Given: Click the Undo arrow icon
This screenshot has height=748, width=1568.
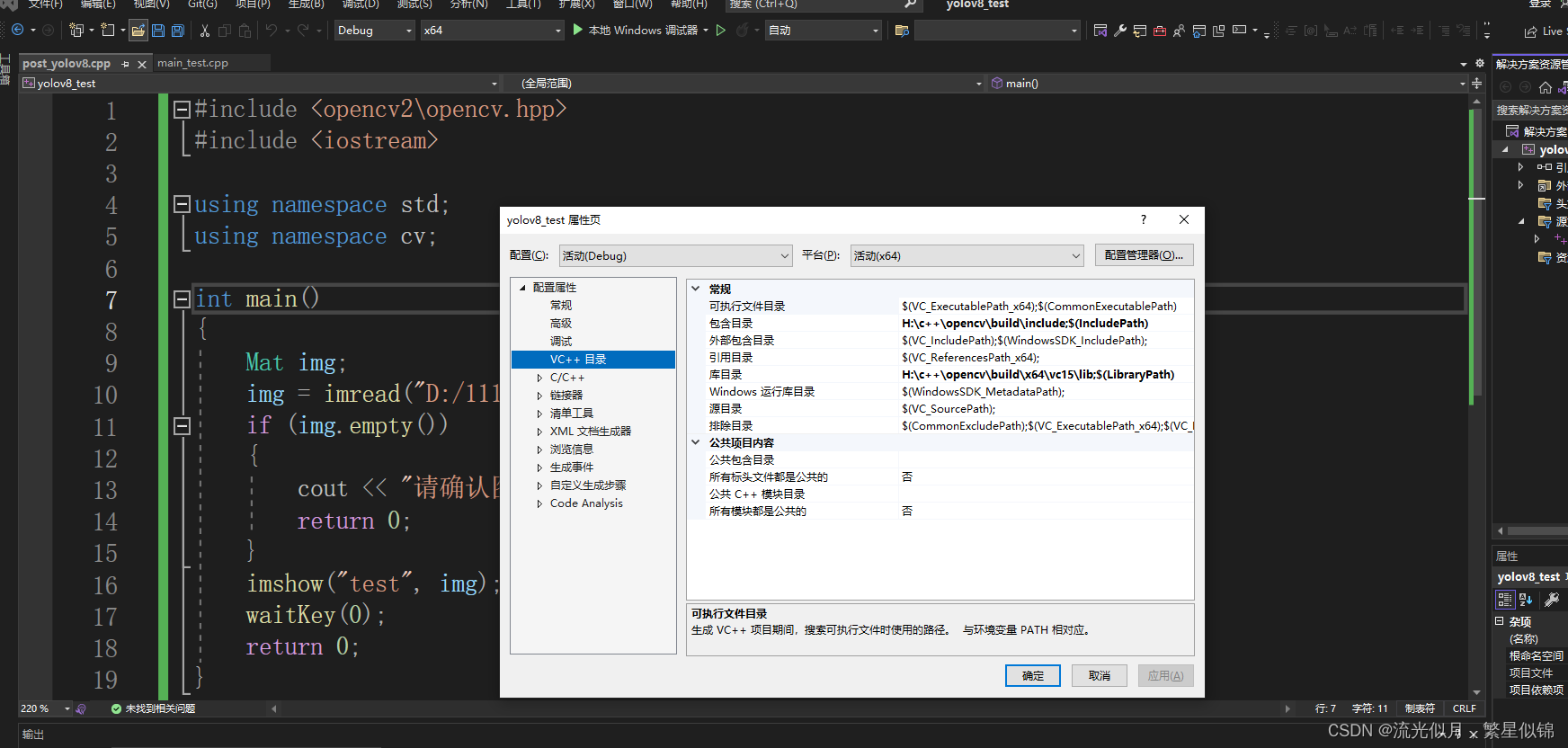Looking at the screenshot, I should (271, 31).
